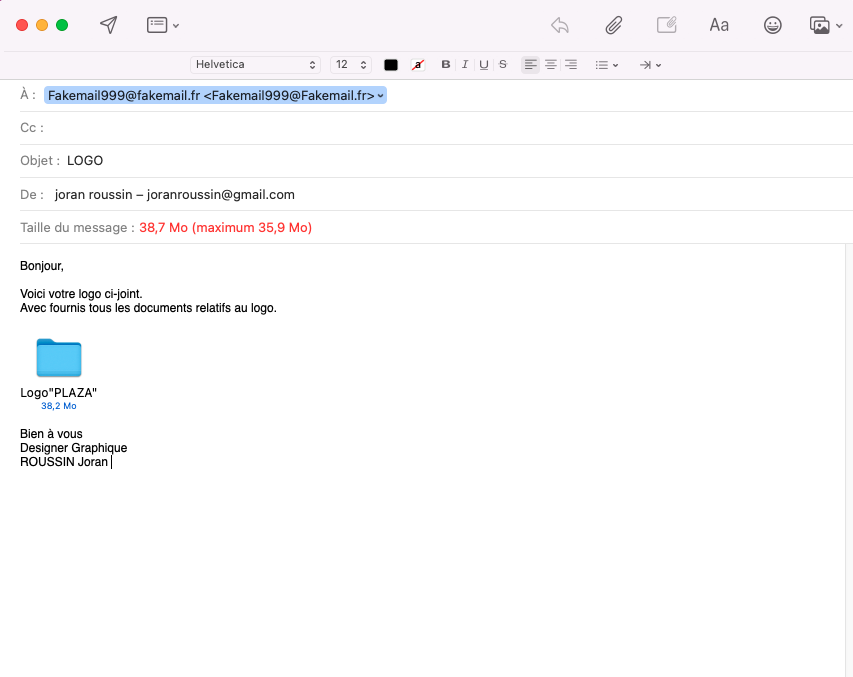Expand the list style dropdown
The width and height of the screenshot is (853, 677).
tap(607, 65)
